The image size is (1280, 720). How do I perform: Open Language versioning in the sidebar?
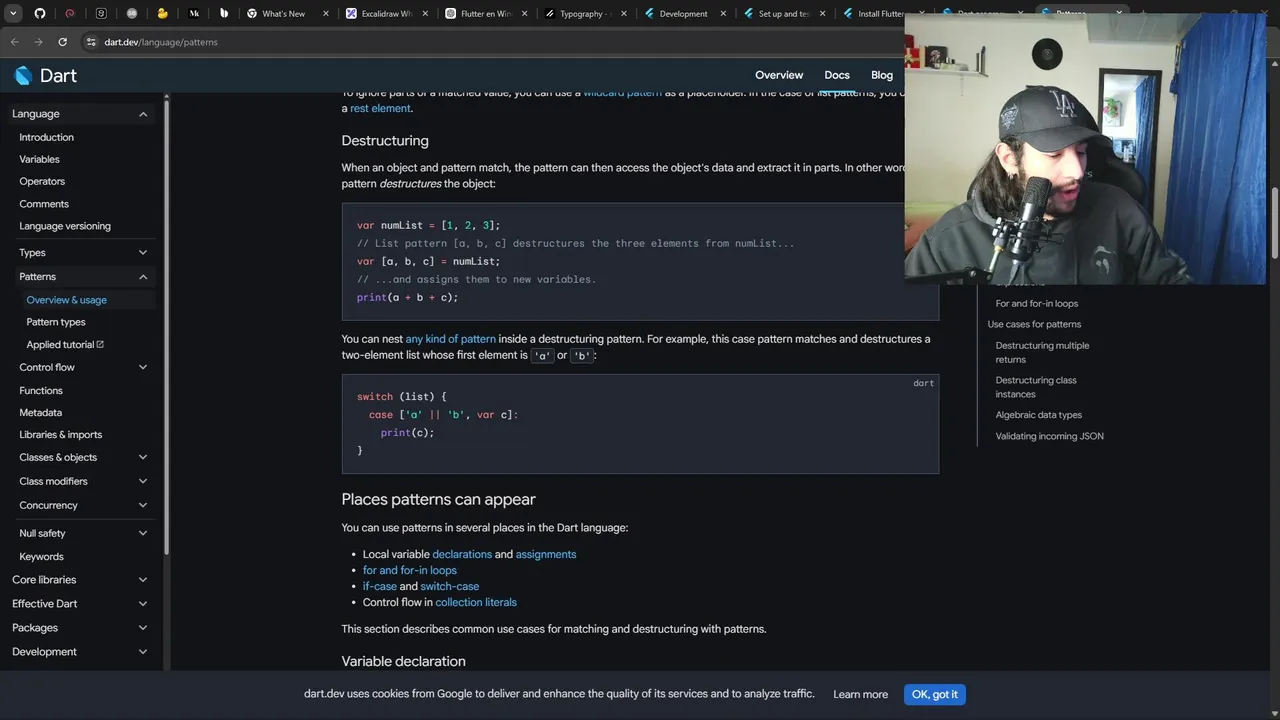[x=65, y=226]
